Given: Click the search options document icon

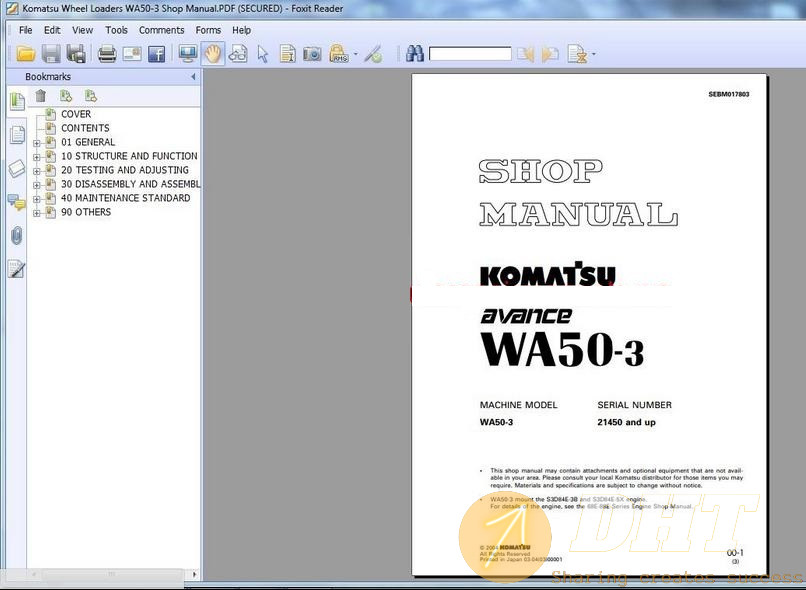Looking at the screenshot, I should pyautogui.click(x=577, y=53).
